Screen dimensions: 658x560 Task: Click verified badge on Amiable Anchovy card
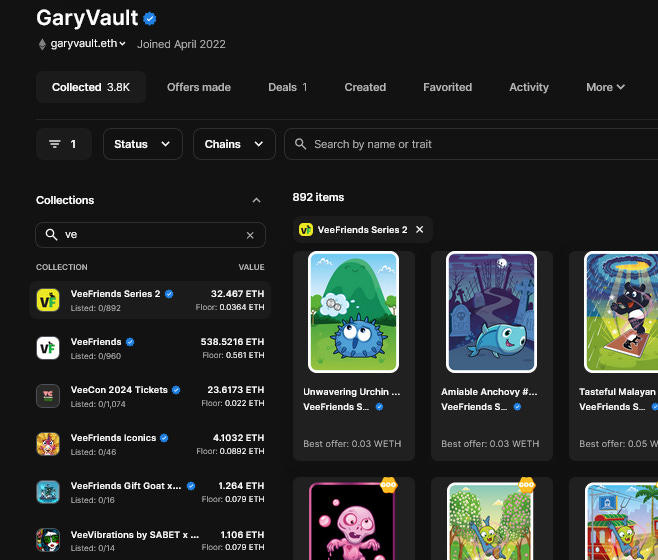point(517,407)
